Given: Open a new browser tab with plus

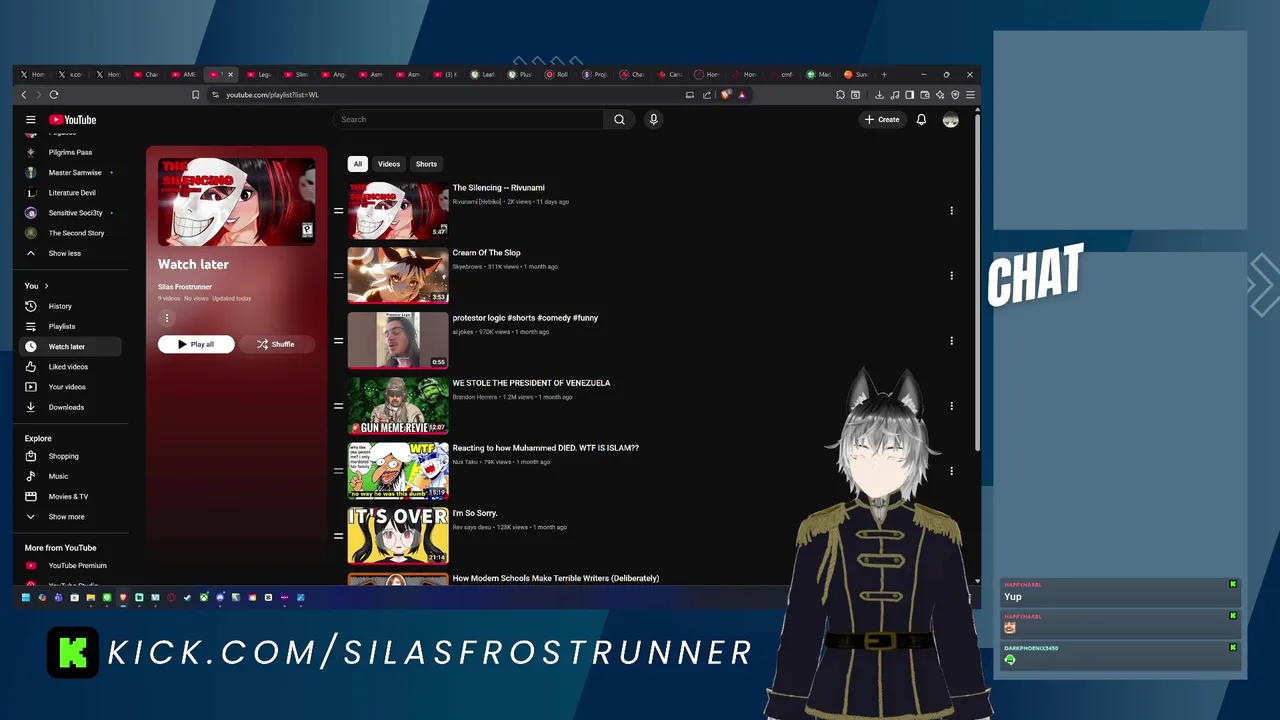Looking at the screenshot, I should pos(884,74).
